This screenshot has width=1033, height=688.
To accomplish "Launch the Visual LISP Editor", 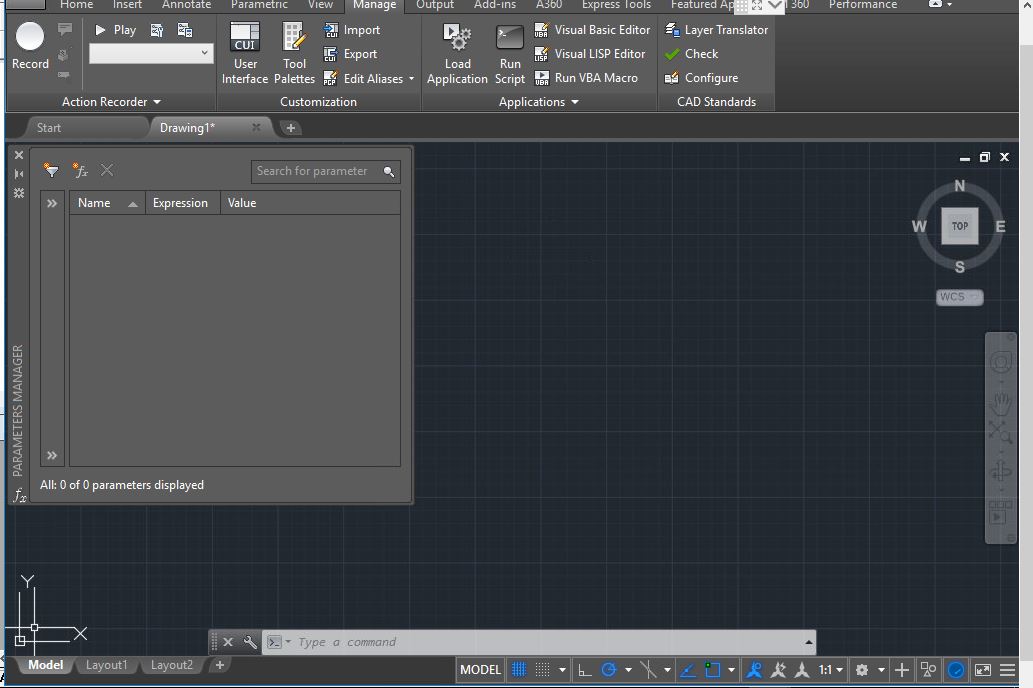I will [590, 54].
